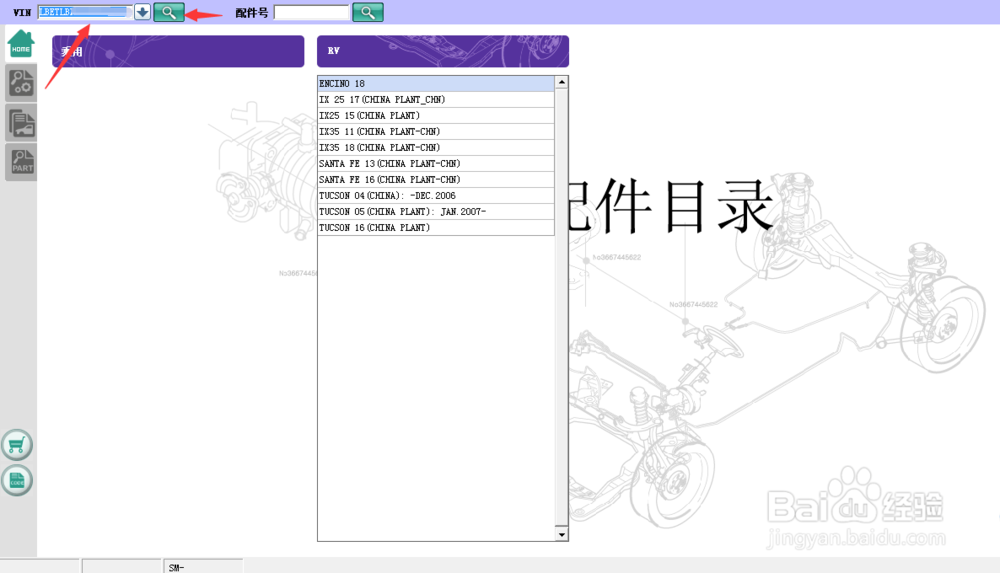The width and height of the screenshot is (1000, 573).
Task: Open the PART search sidebar icon
Action: click(x=21, y=162)
